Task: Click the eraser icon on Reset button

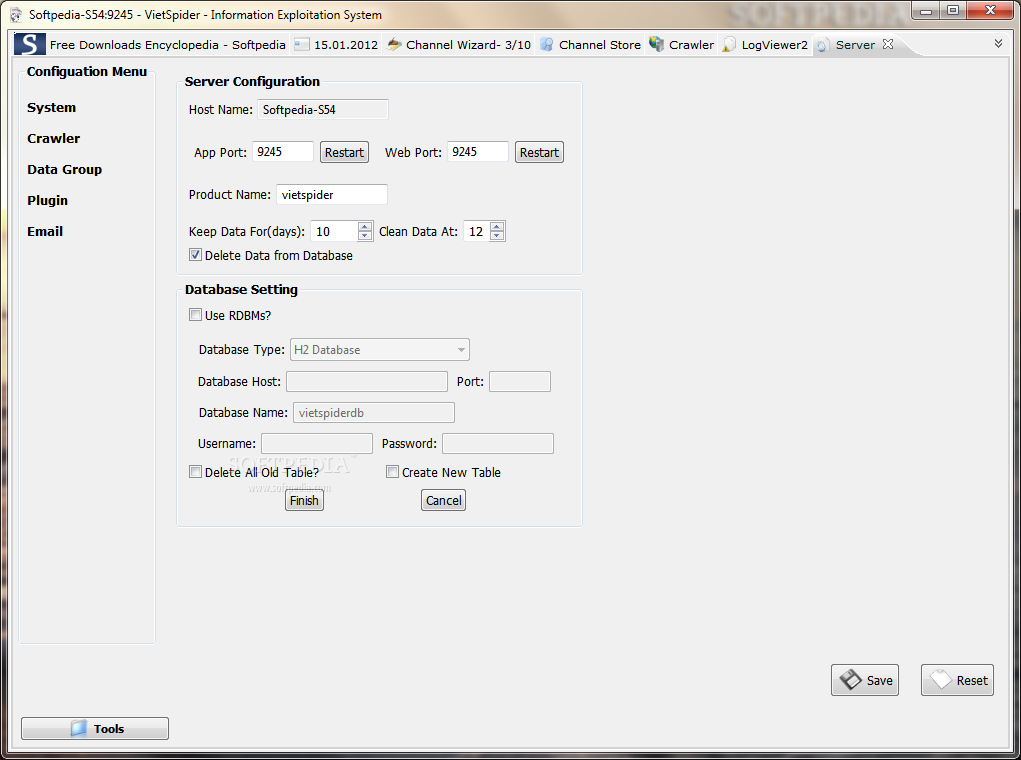Action: point(941,680)
